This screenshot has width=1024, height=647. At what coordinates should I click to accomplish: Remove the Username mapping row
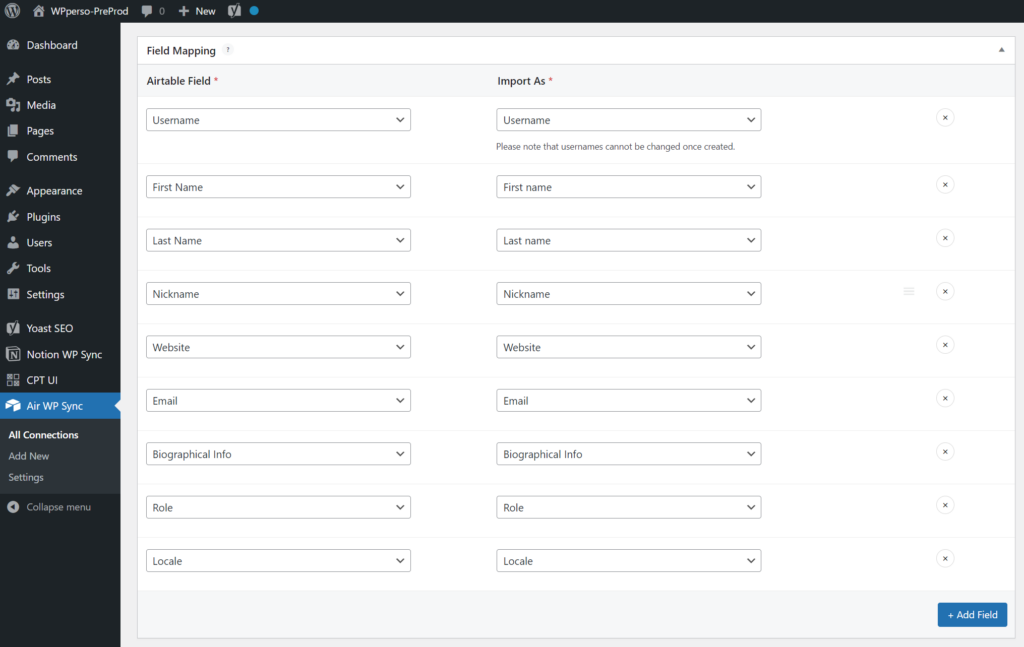945,118
